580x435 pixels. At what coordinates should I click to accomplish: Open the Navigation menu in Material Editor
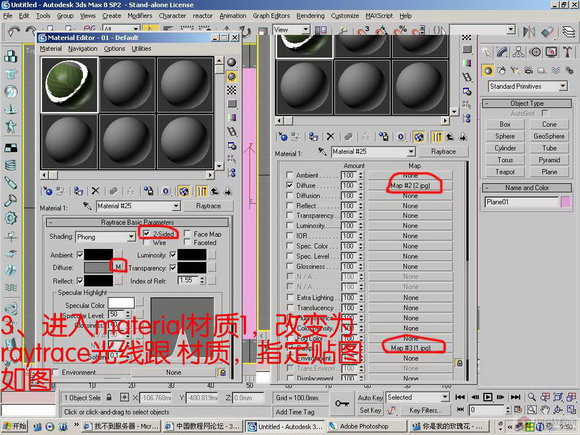tap(83, 48)
